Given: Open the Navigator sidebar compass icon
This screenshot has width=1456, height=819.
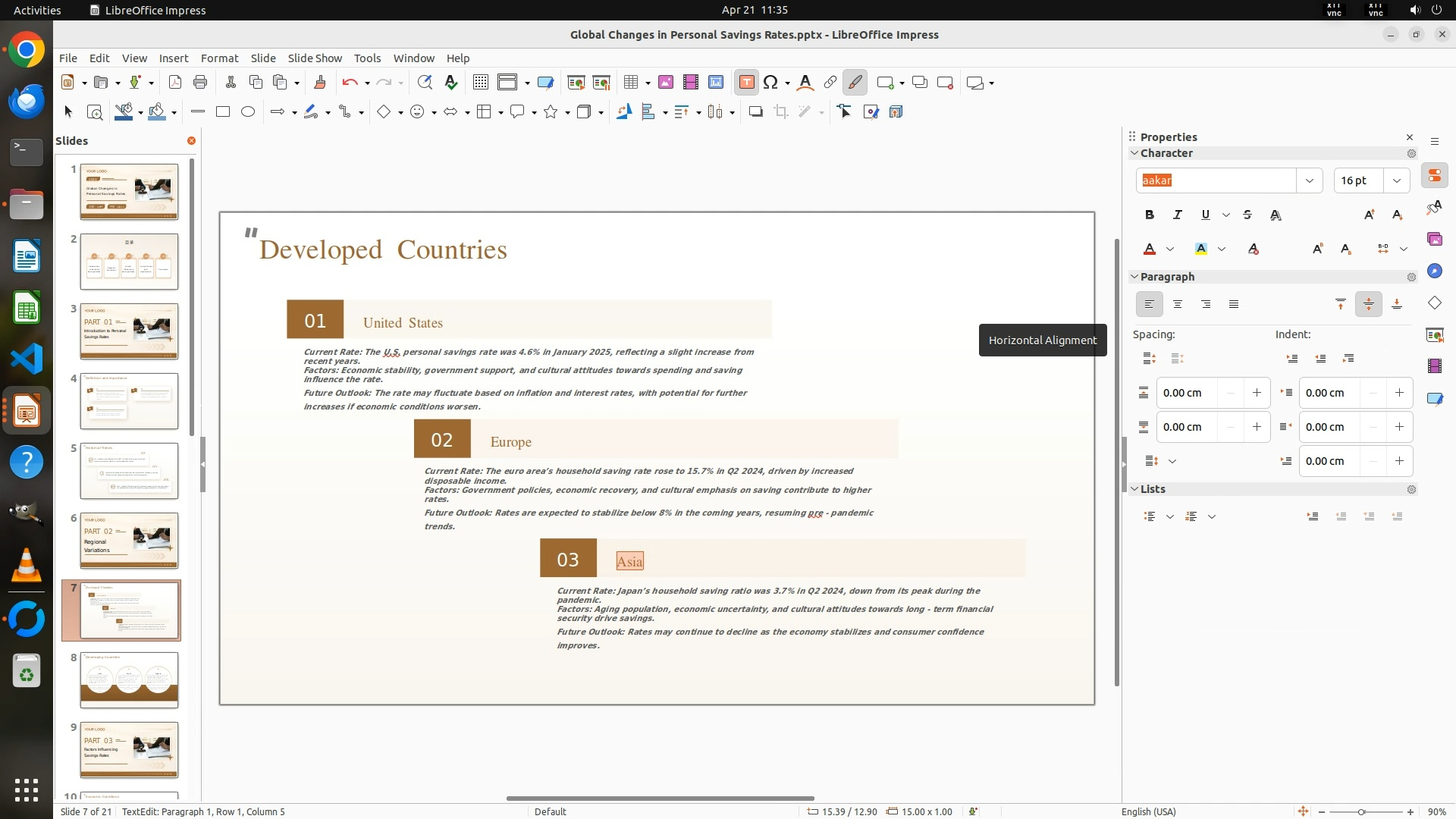Looking at the screenshot, I should [1434, 271].
